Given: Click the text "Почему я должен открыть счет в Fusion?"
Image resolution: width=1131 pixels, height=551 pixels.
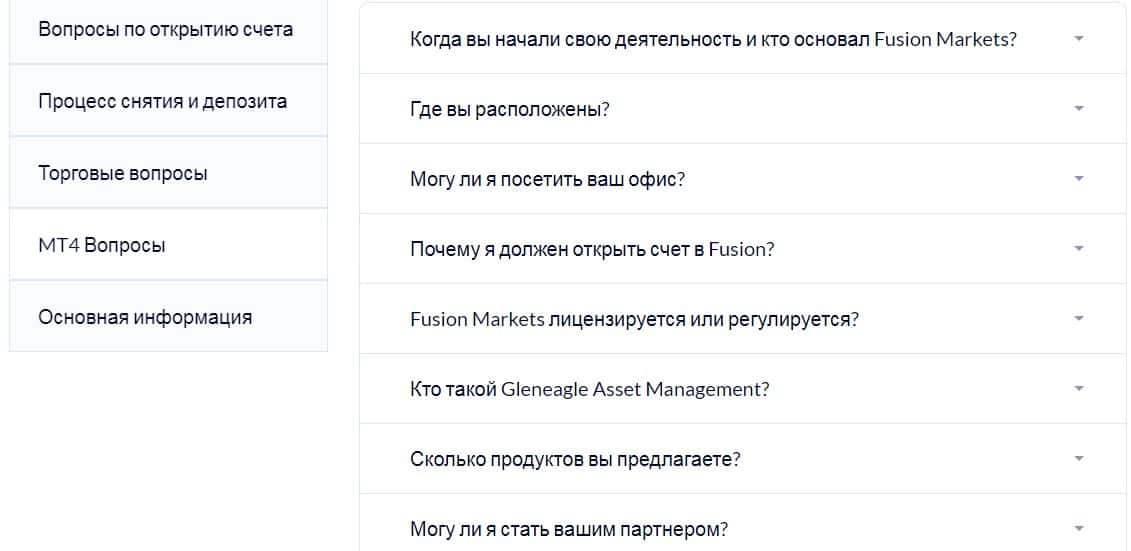Looking at the screenshot, I should 592,249.
